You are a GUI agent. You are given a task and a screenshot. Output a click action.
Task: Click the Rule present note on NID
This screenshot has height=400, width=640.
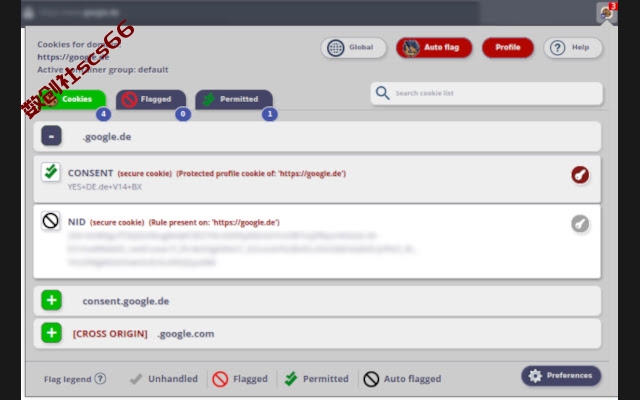coord(214,222)
